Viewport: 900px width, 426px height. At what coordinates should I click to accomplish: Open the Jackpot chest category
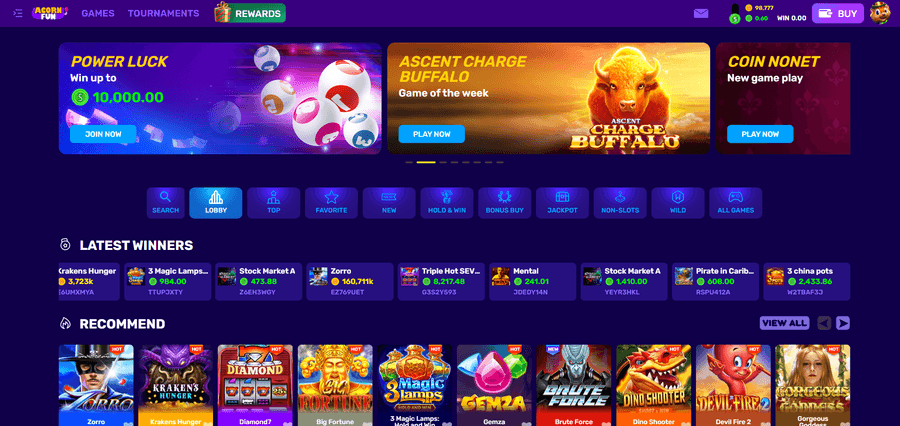[562, 203]
